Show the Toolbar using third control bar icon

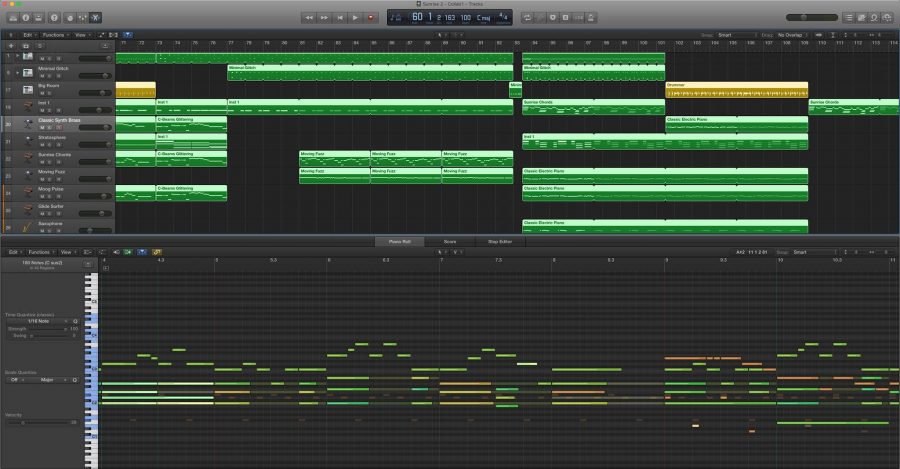point(38,18)
